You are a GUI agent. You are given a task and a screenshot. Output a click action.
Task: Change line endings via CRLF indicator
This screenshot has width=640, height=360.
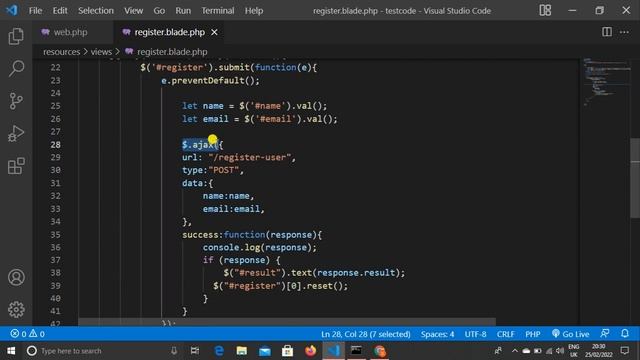point(505,334)
